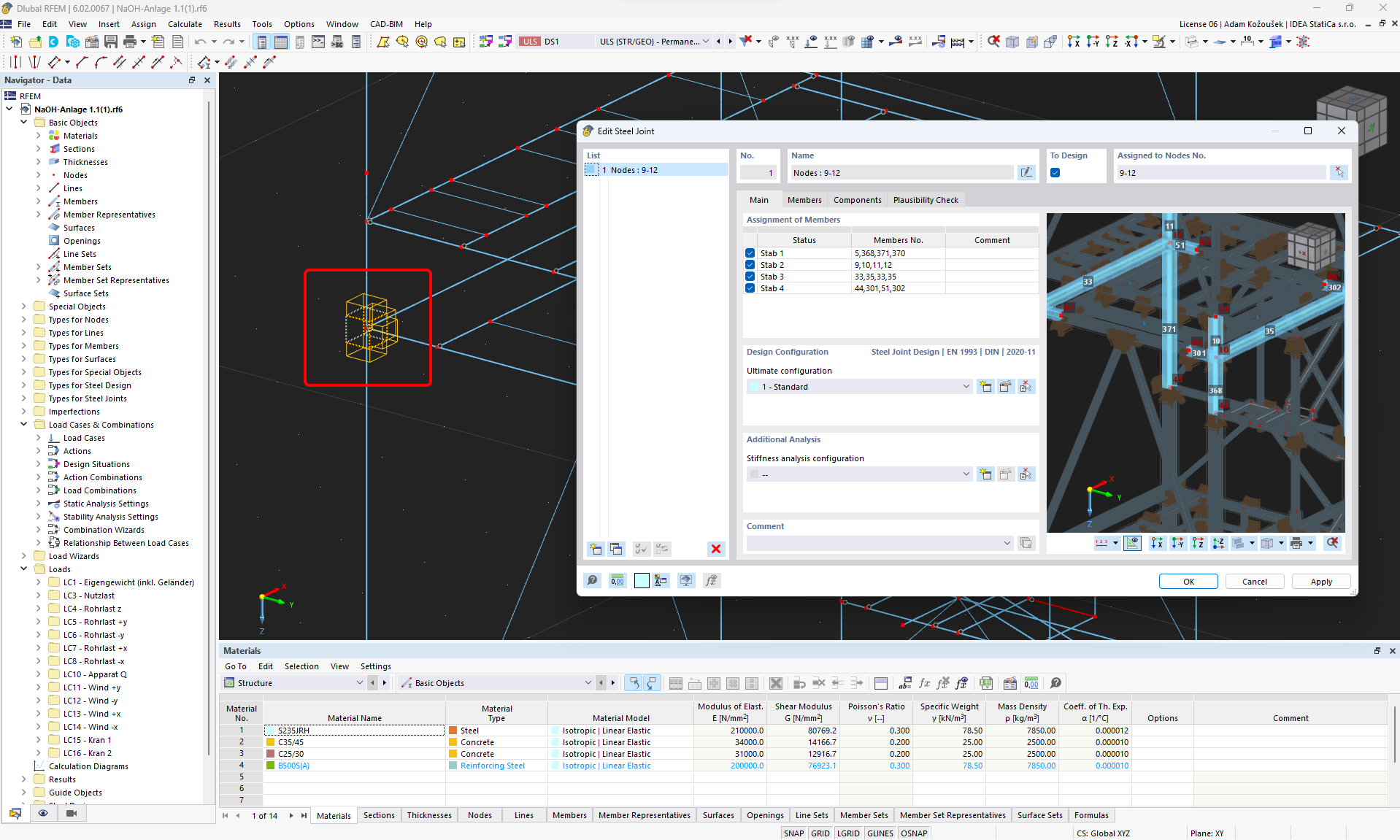Click the undo arrow in toolbar
The width and height of the screenshot is (1400, 840).
pyautogui.click(x=200, y=42)
